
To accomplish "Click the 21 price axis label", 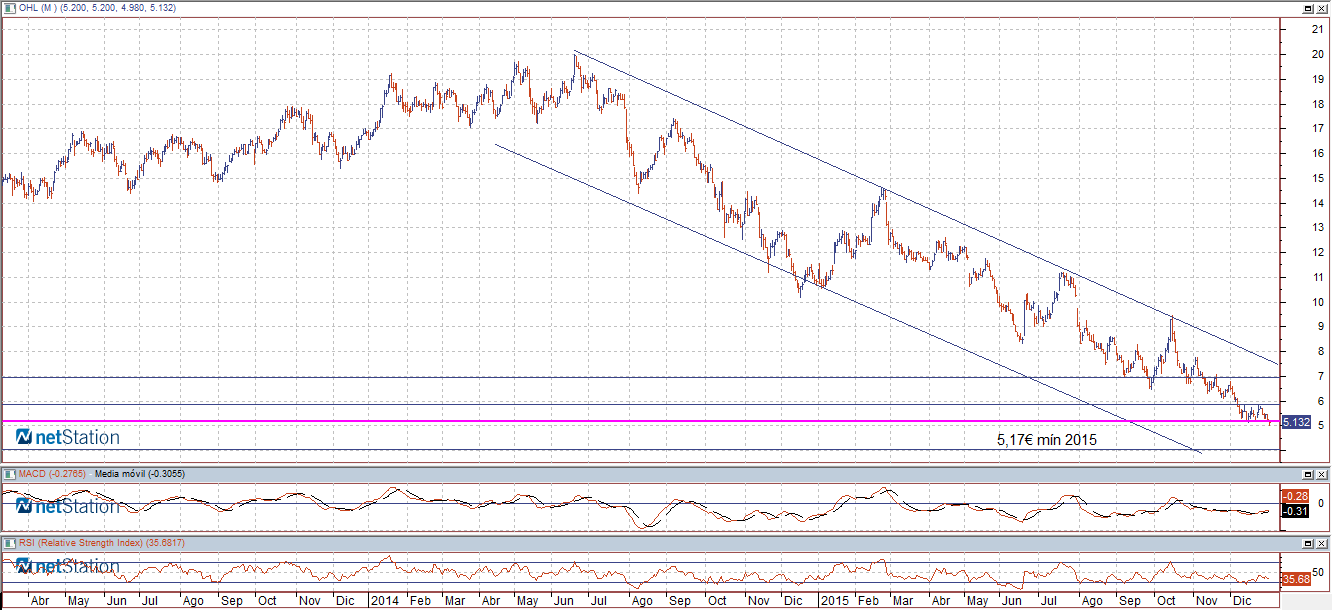I will tap(1290, 29).
